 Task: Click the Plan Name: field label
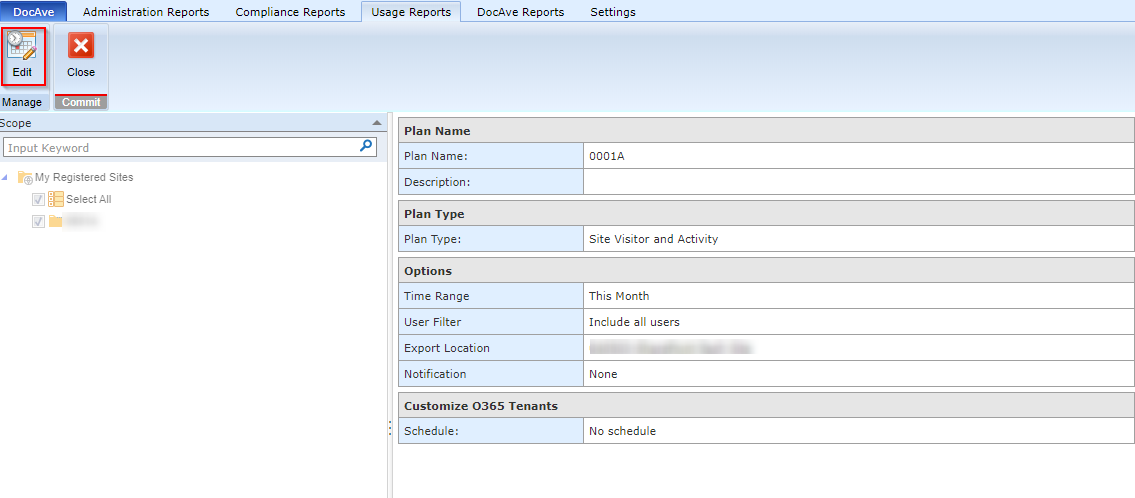click(436, 156)
